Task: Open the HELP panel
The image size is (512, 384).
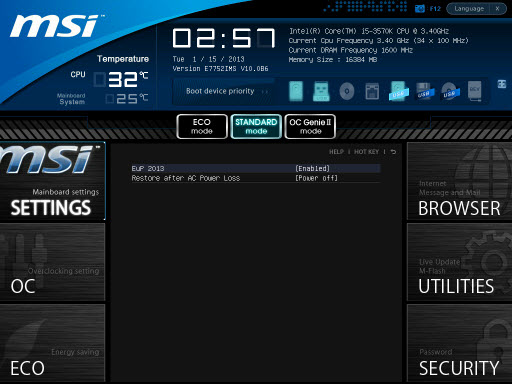Action: [x=336, y=152]
